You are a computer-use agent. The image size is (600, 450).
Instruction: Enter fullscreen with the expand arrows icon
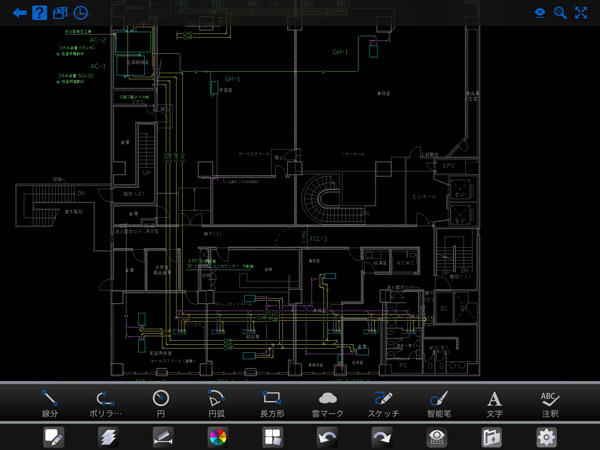click(581, 13)
